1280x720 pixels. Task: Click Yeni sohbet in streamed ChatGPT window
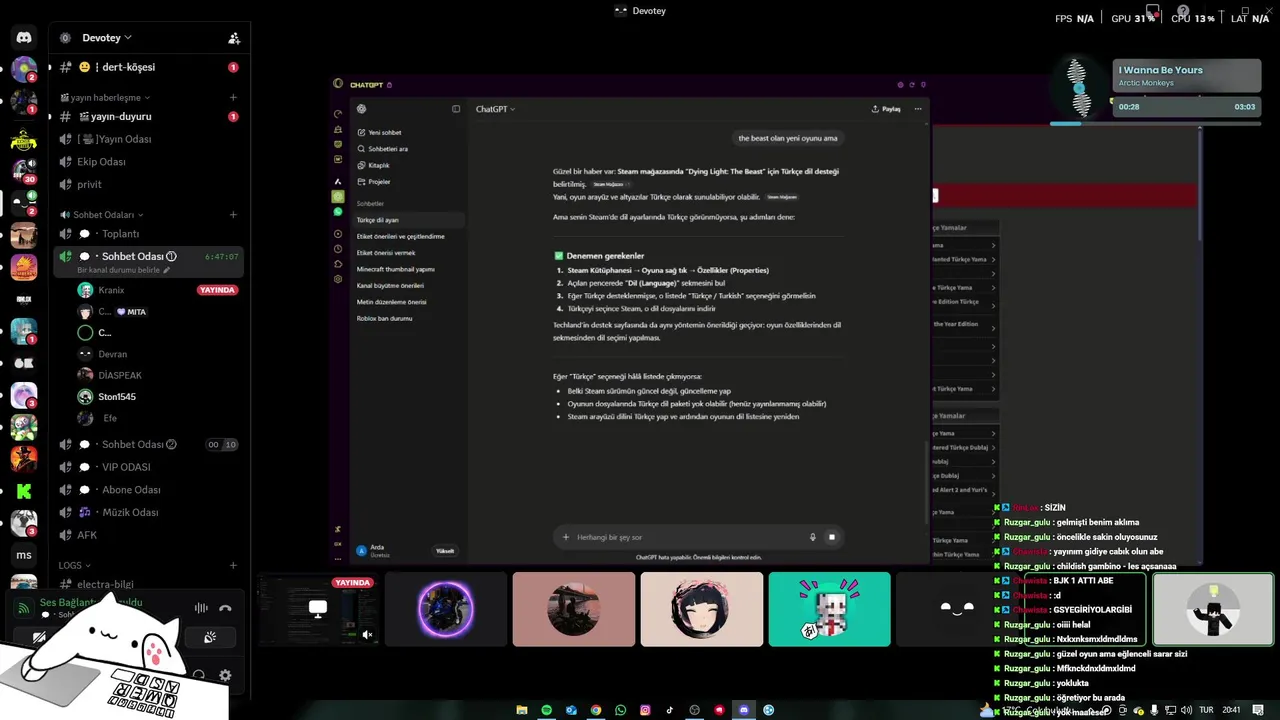385,132
